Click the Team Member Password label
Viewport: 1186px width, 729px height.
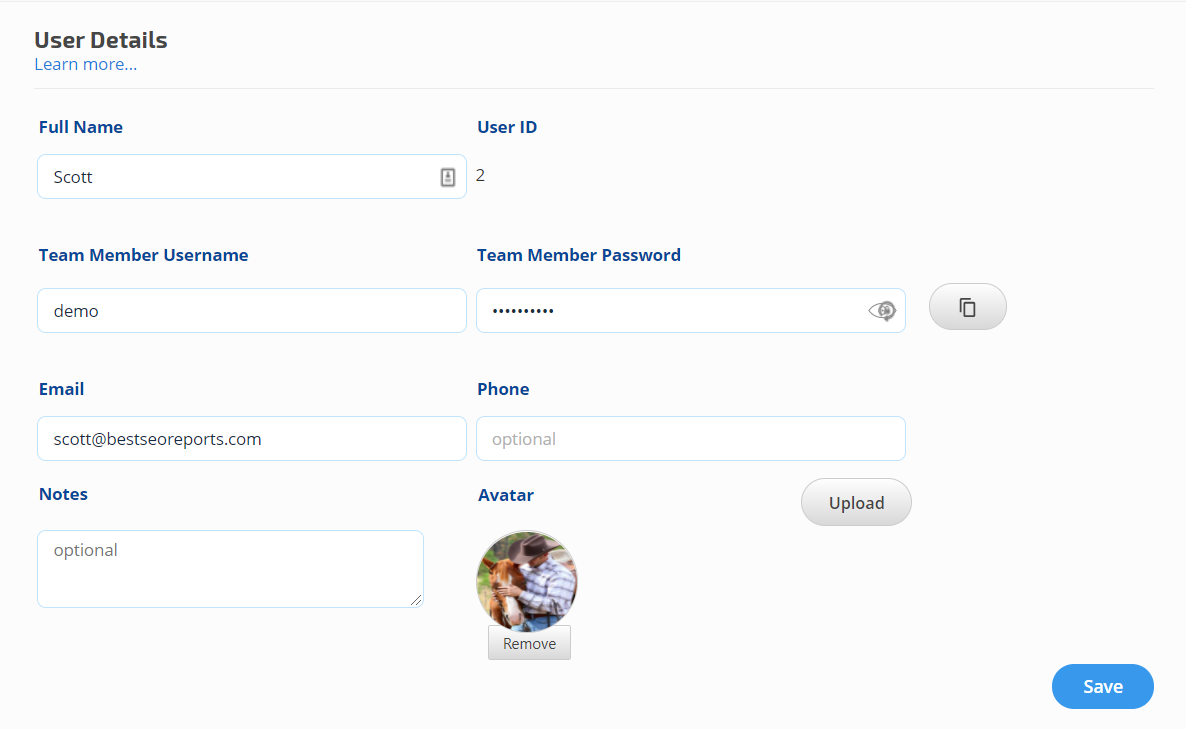coord(579,255)
